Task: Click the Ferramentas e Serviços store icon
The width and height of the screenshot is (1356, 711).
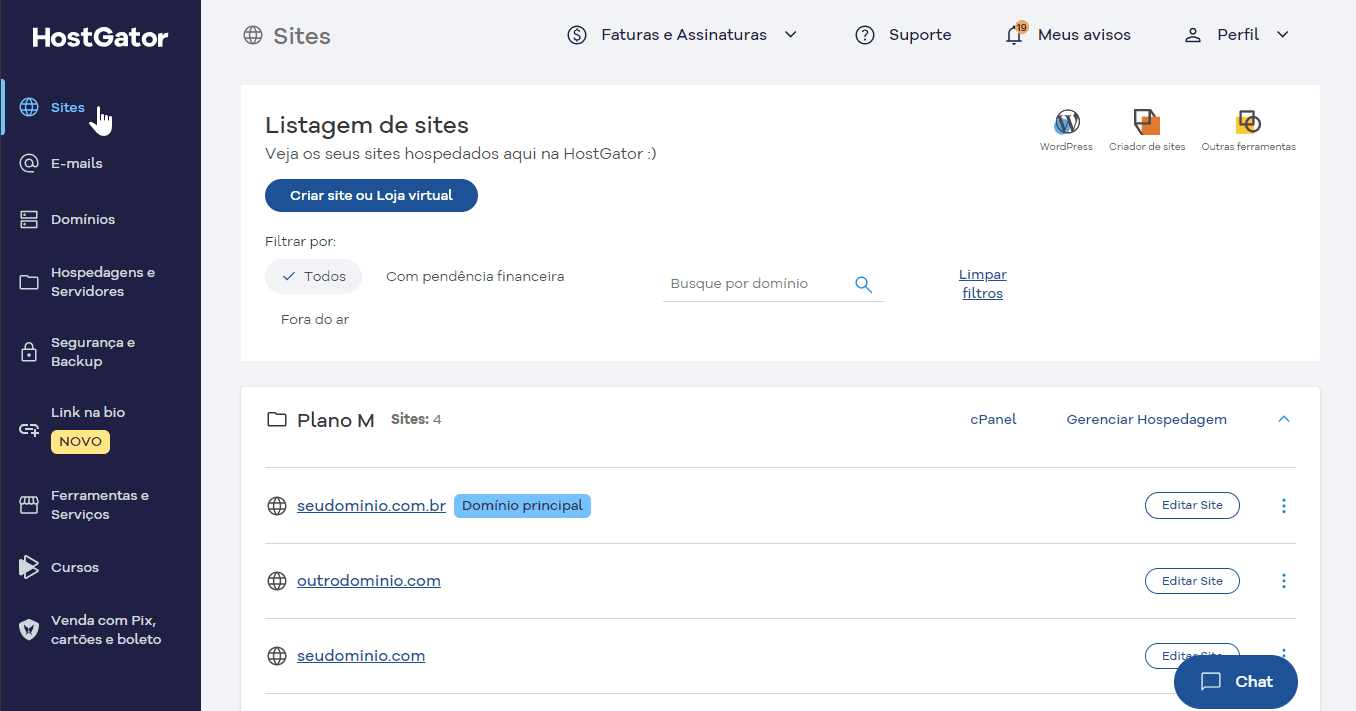Action: (x=29, y=505)
